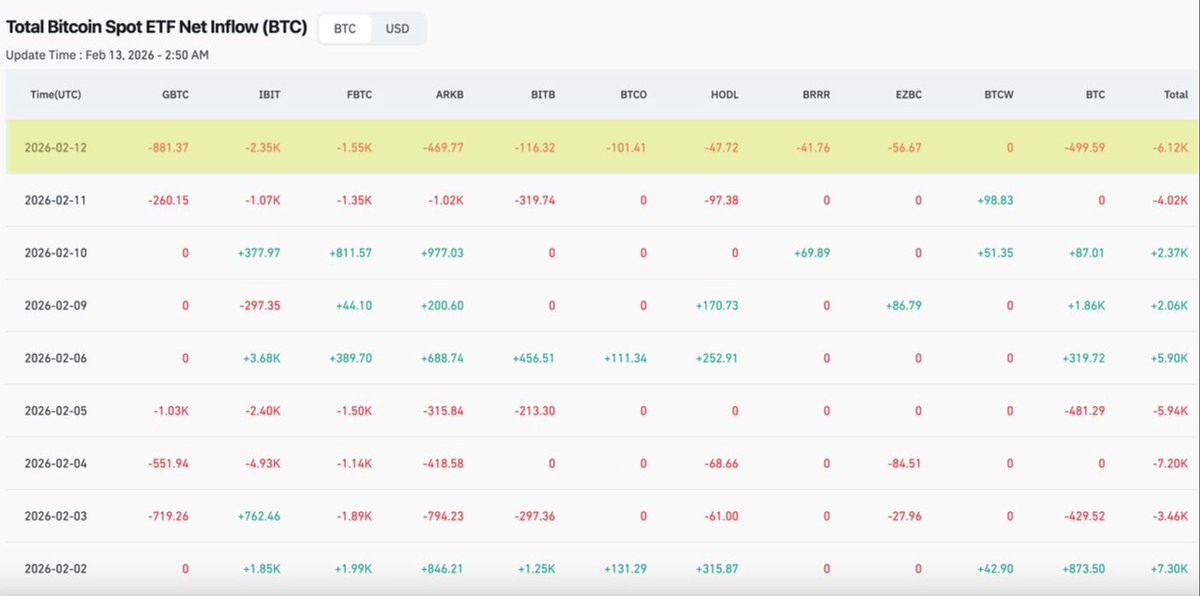
Task: Select the 2026-02-12 date row
Action: pyautogui.click(x=600, y=147)
